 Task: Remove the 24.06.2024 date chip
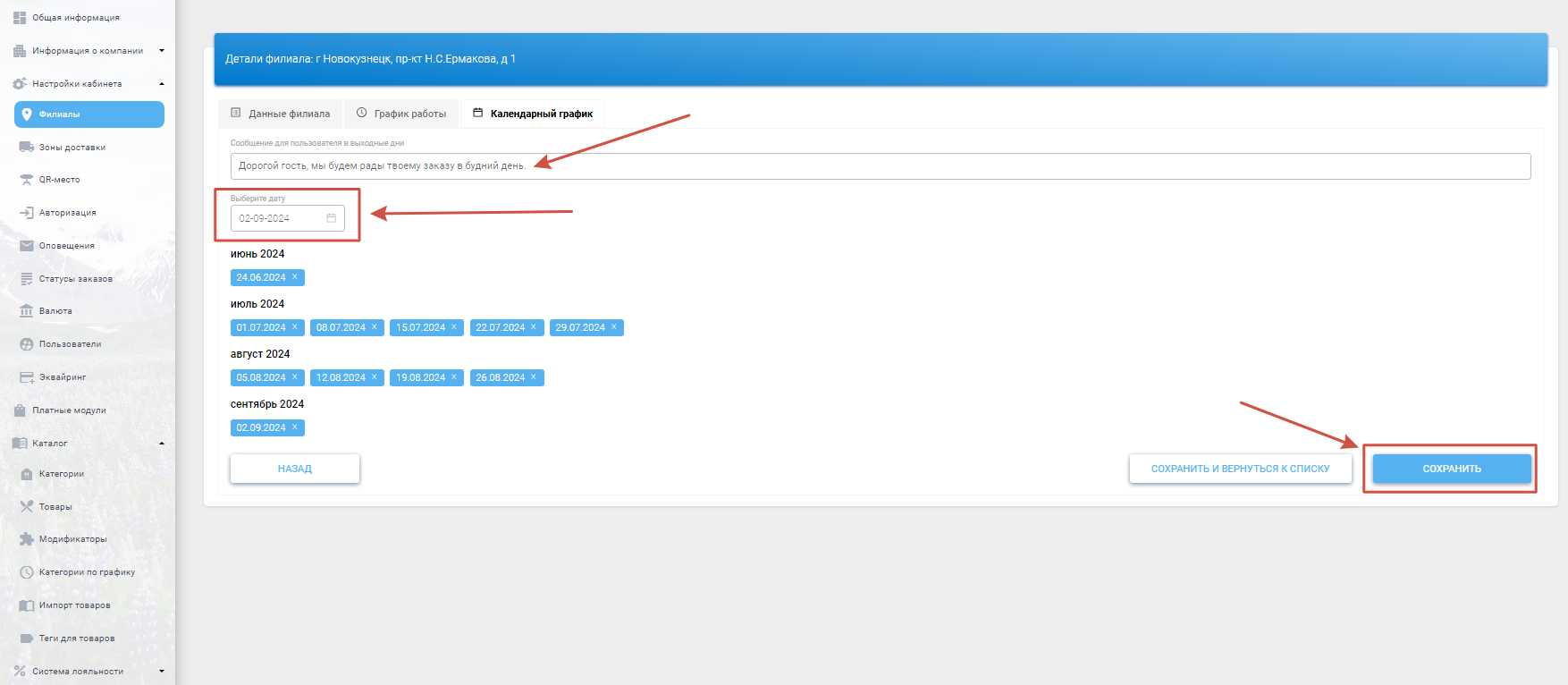coord(295,277)
